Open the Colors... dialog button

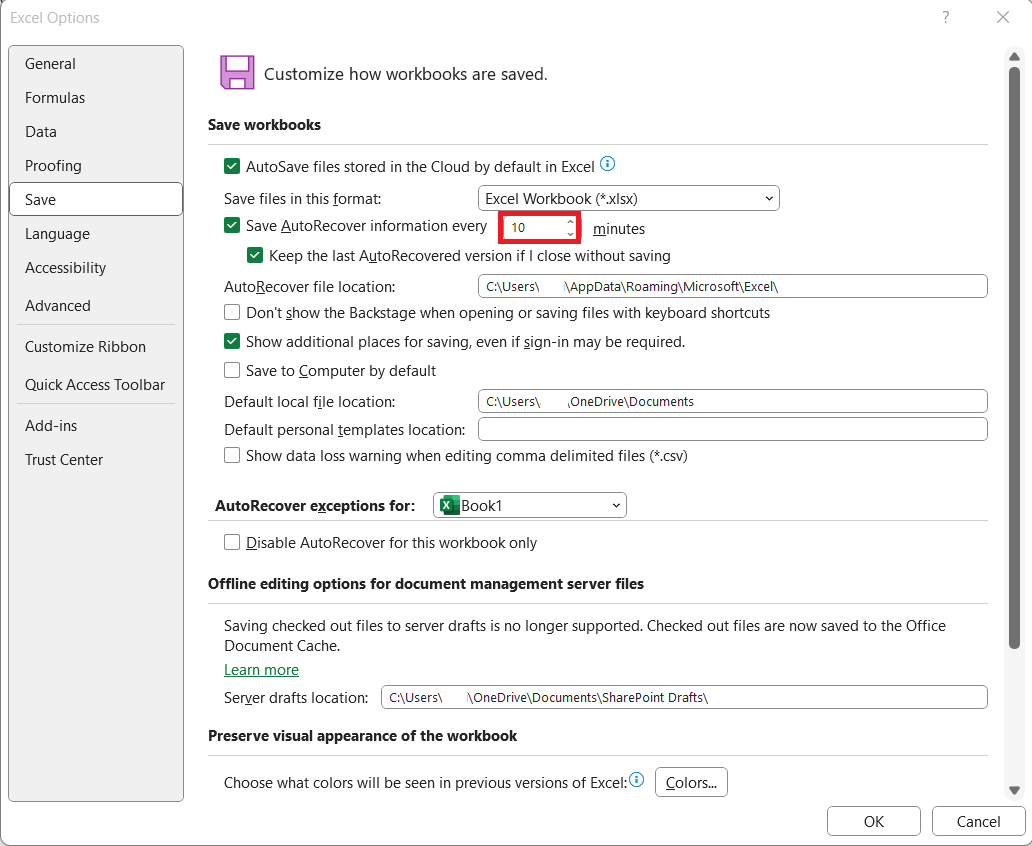(x=691, y=782)
